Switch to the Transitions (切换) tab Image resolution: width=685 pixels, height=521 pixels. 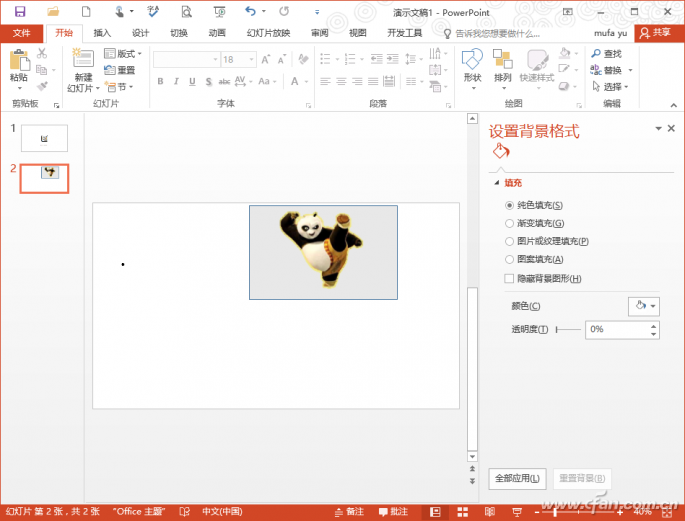pos(179,33)
